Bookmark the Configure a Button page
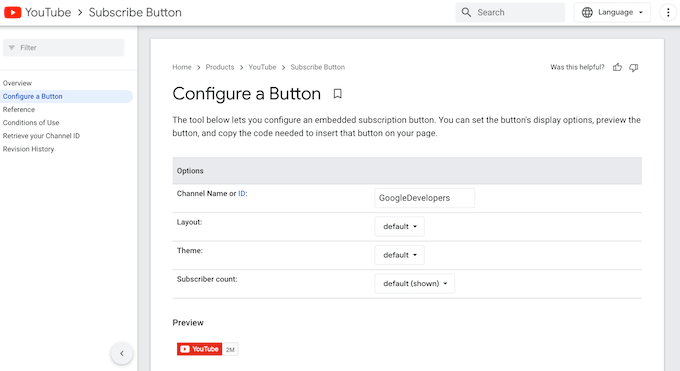 click(x=337, y=94)
